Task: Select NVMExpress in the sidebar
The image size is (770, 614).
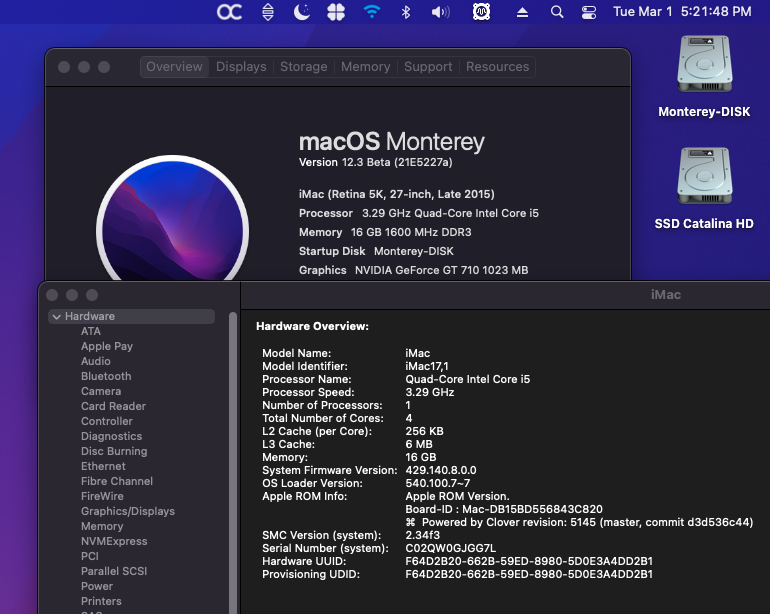Action: click(x=114, y=541)
